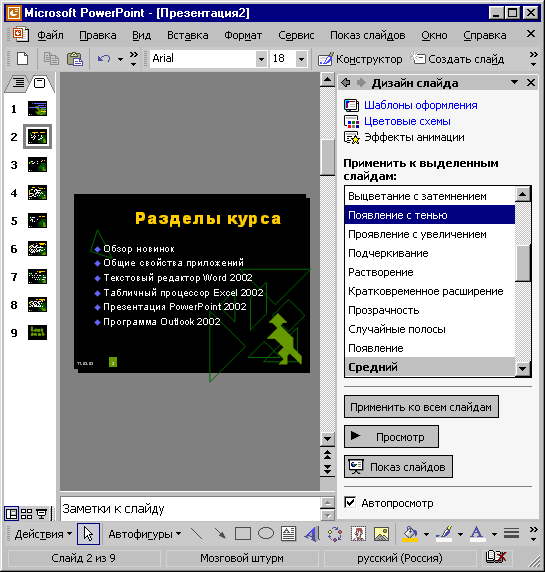The image size is (545, 572).
Task: Open the Дизайн слайда pane dropdown menu
Action: (514, 82)
